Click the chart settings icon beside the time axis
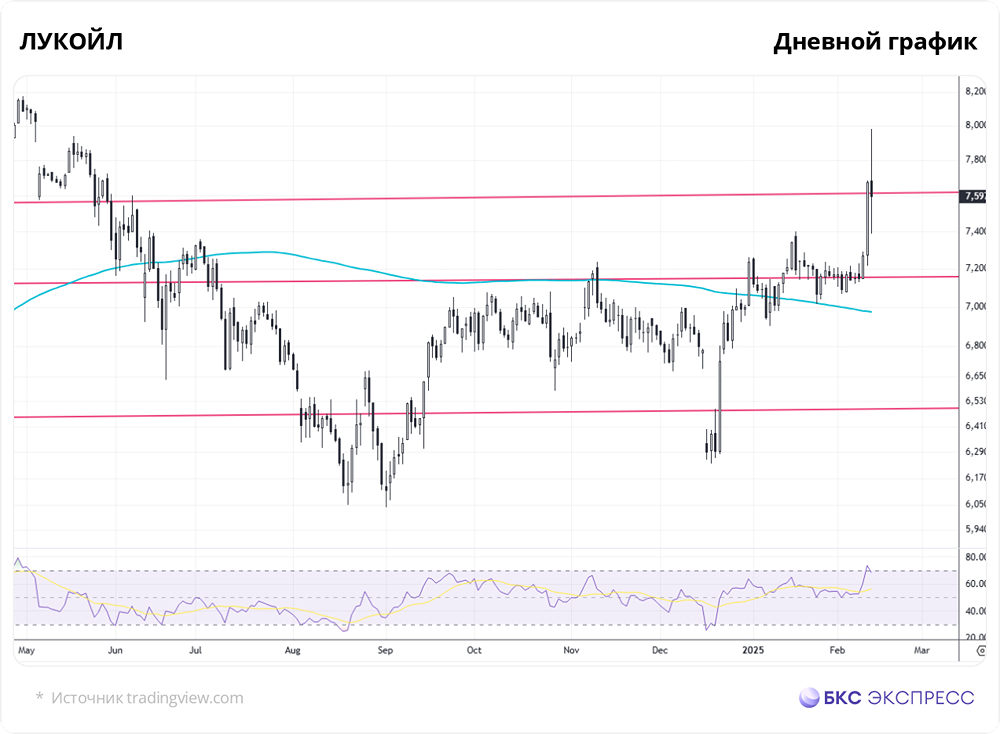This screenshot has height=734, width=1000. tap(981, 650)
